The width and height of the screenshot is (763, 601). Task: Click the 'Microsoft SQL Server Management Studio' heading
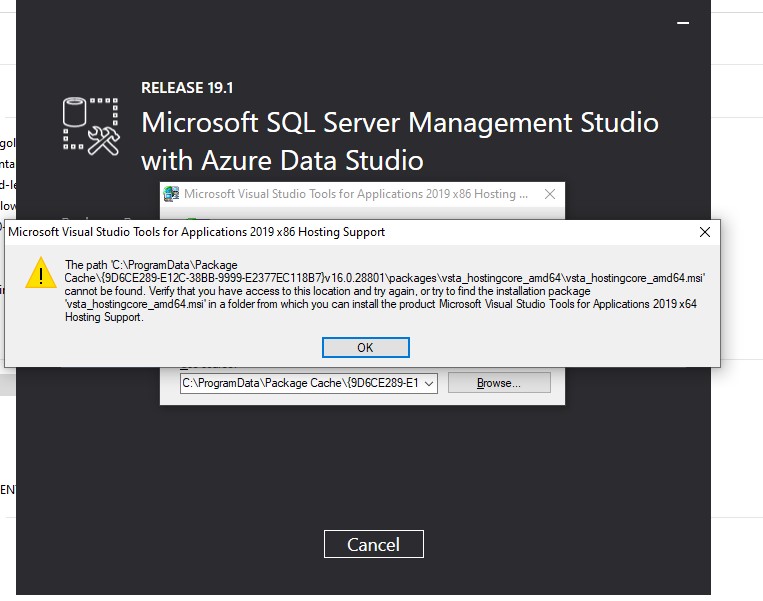pyautogui.click(x=400, y=123)
